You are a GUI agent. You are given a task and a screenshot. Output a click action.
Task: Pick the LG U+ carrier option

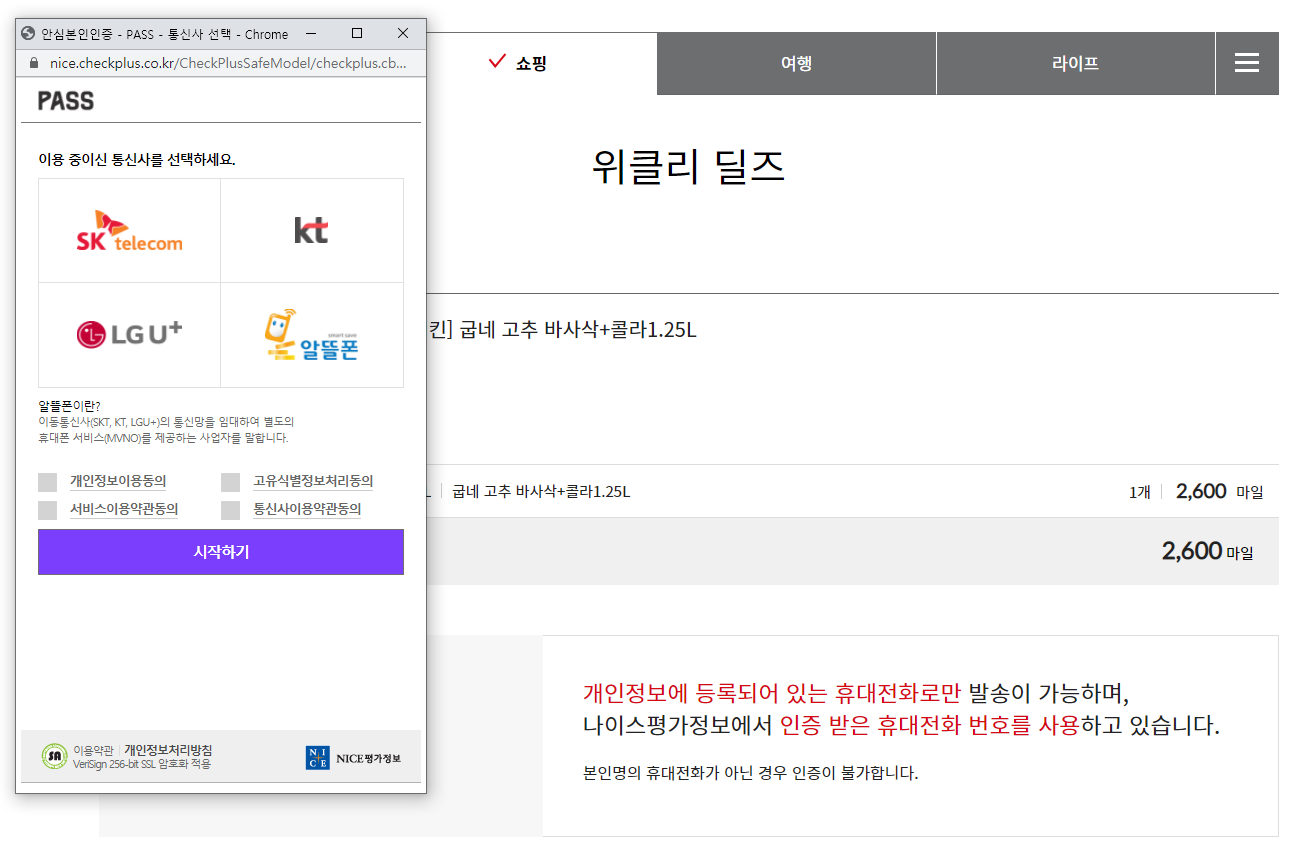pos(129,335)
